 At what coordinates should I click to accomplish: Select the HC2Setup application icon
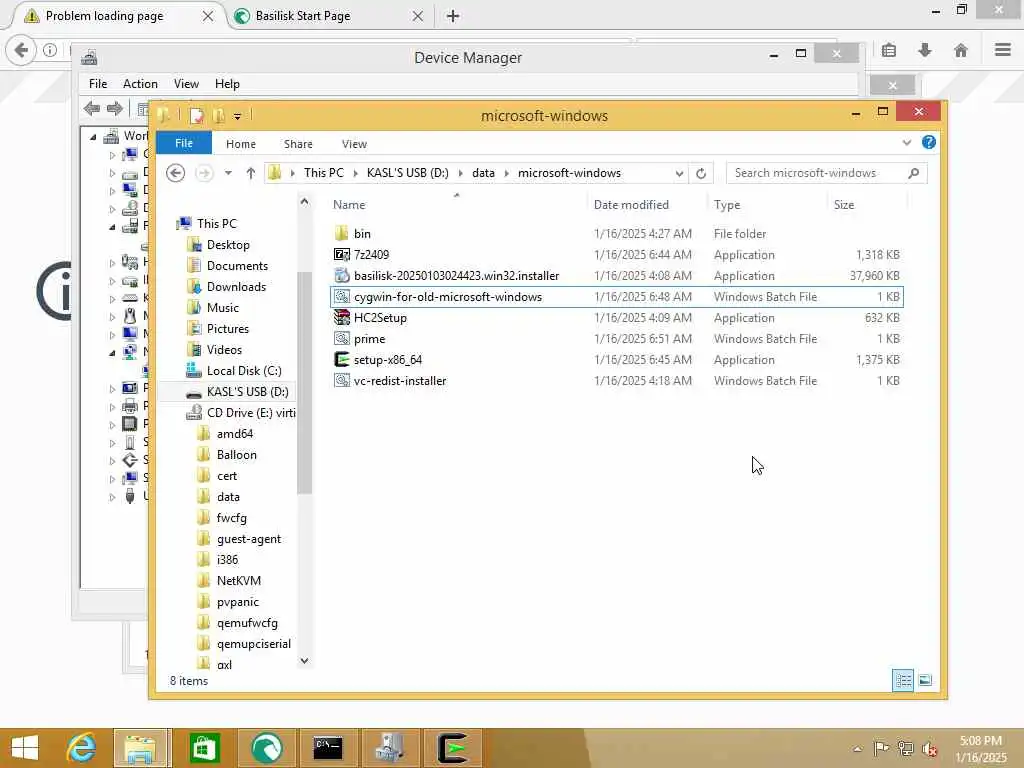(341, 317)
